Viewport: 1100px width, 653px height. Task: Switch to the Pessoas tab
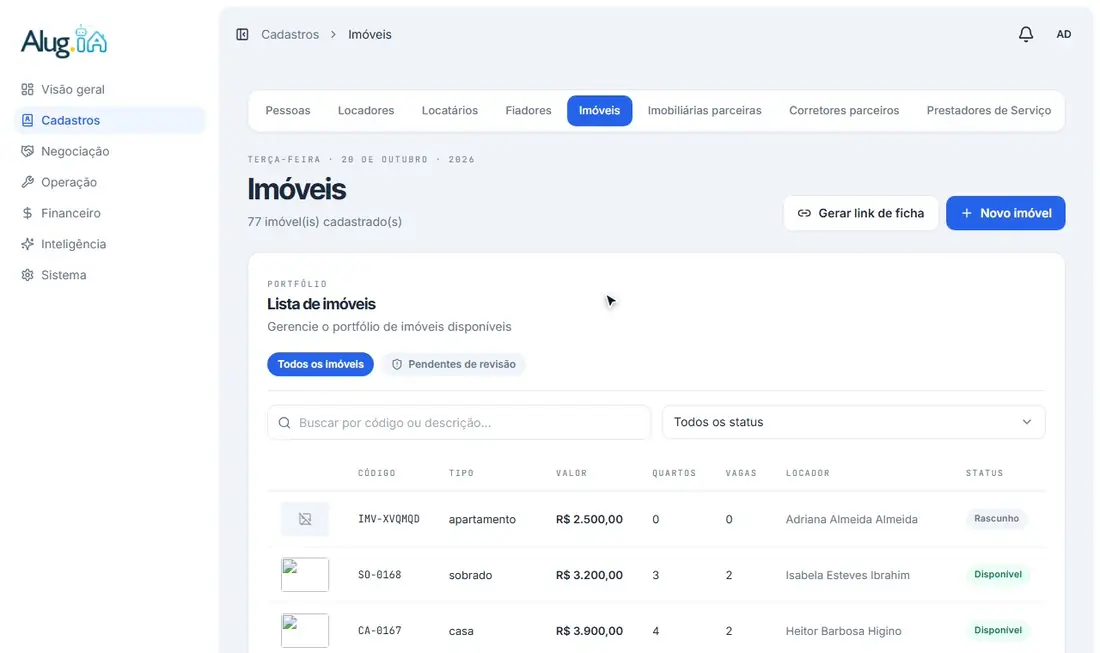pos(288,110)
